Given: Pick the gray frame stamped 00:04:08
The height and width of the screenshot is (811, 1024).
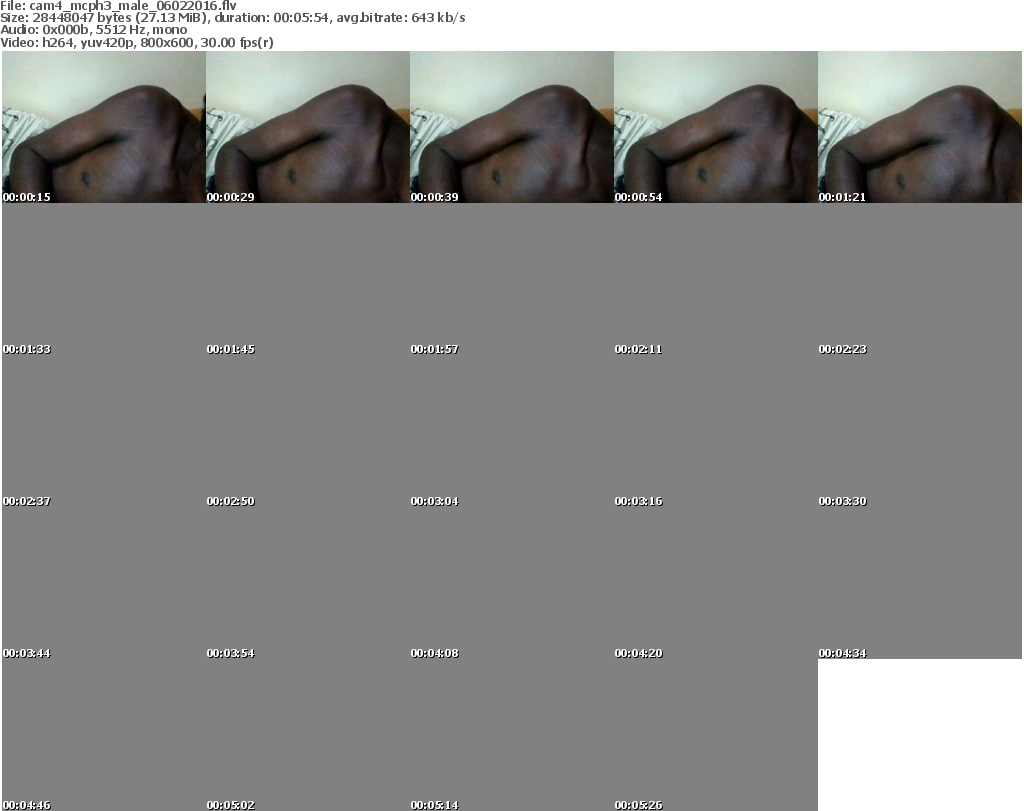Looking at the screenshot, I should (x=512, y=583).
